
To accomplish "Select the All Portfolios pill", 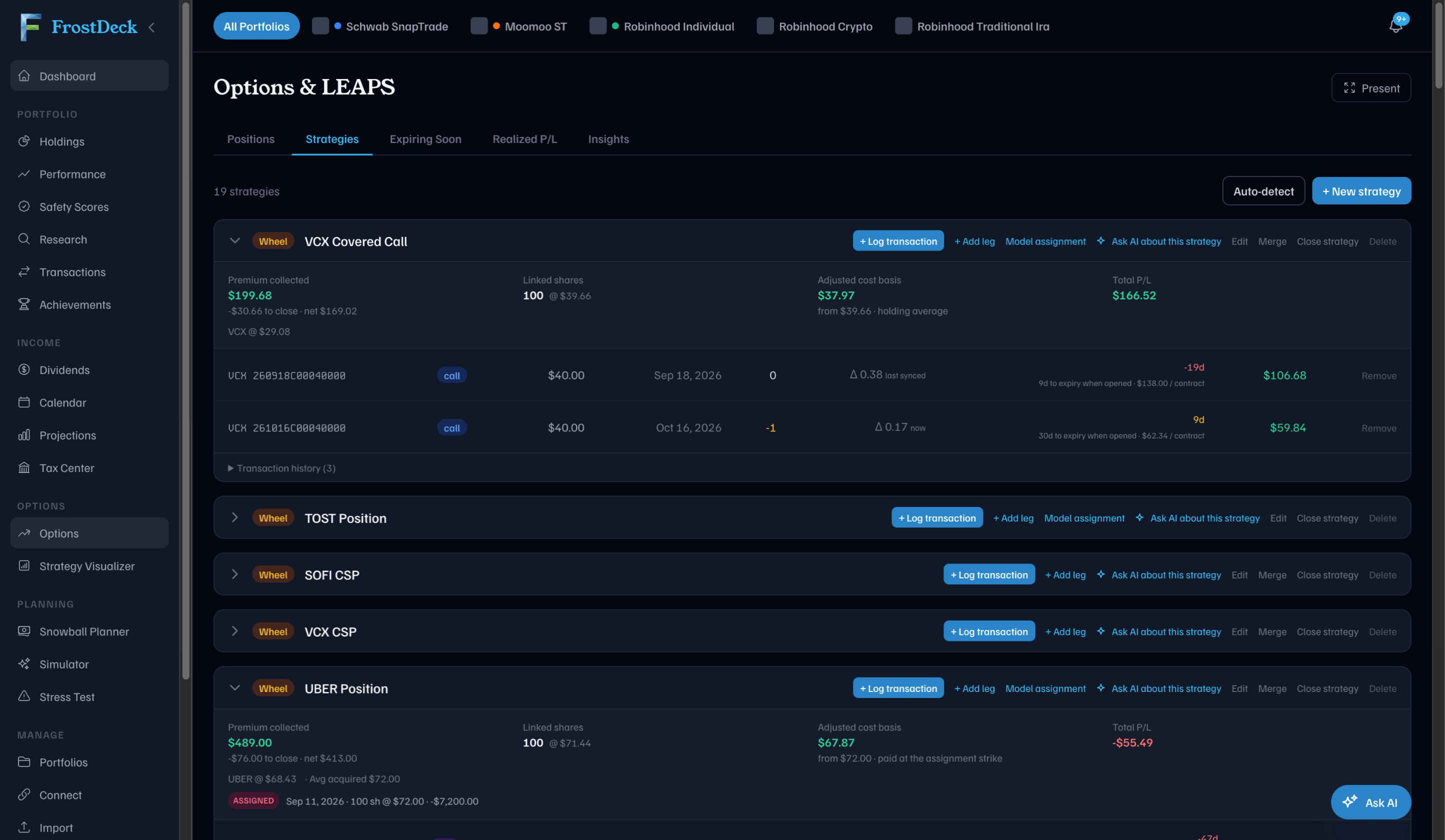I will (256, 26).
